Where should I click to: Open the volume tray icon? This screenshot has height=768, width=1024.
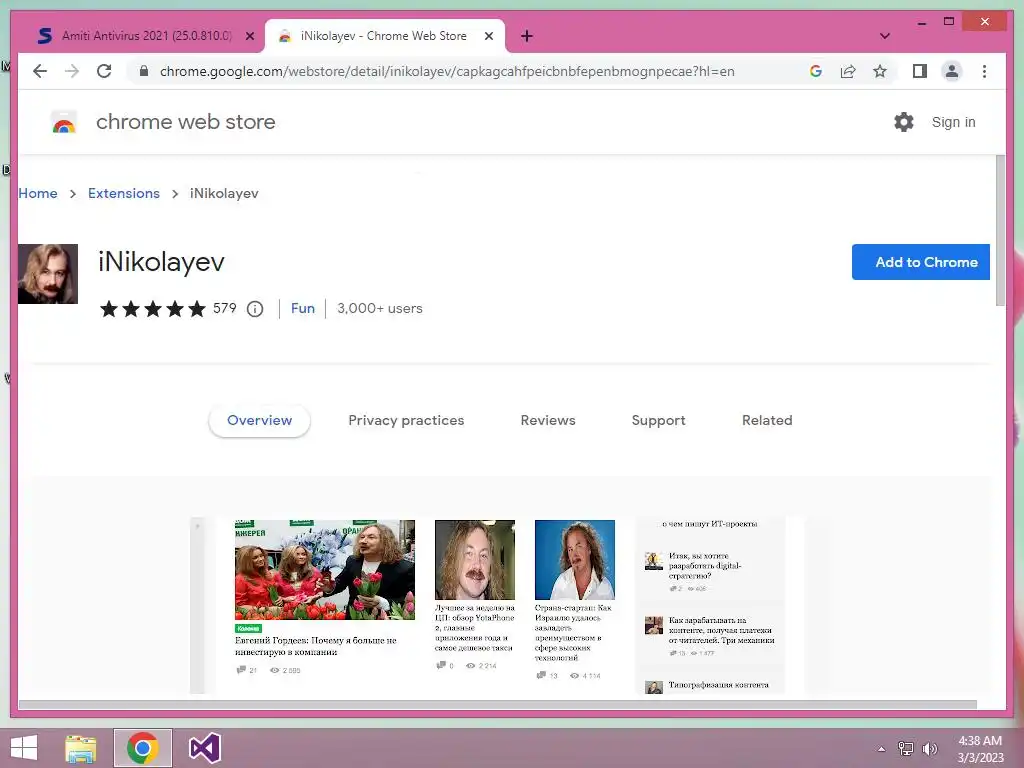pyautogui.click(x=929, y=749)
